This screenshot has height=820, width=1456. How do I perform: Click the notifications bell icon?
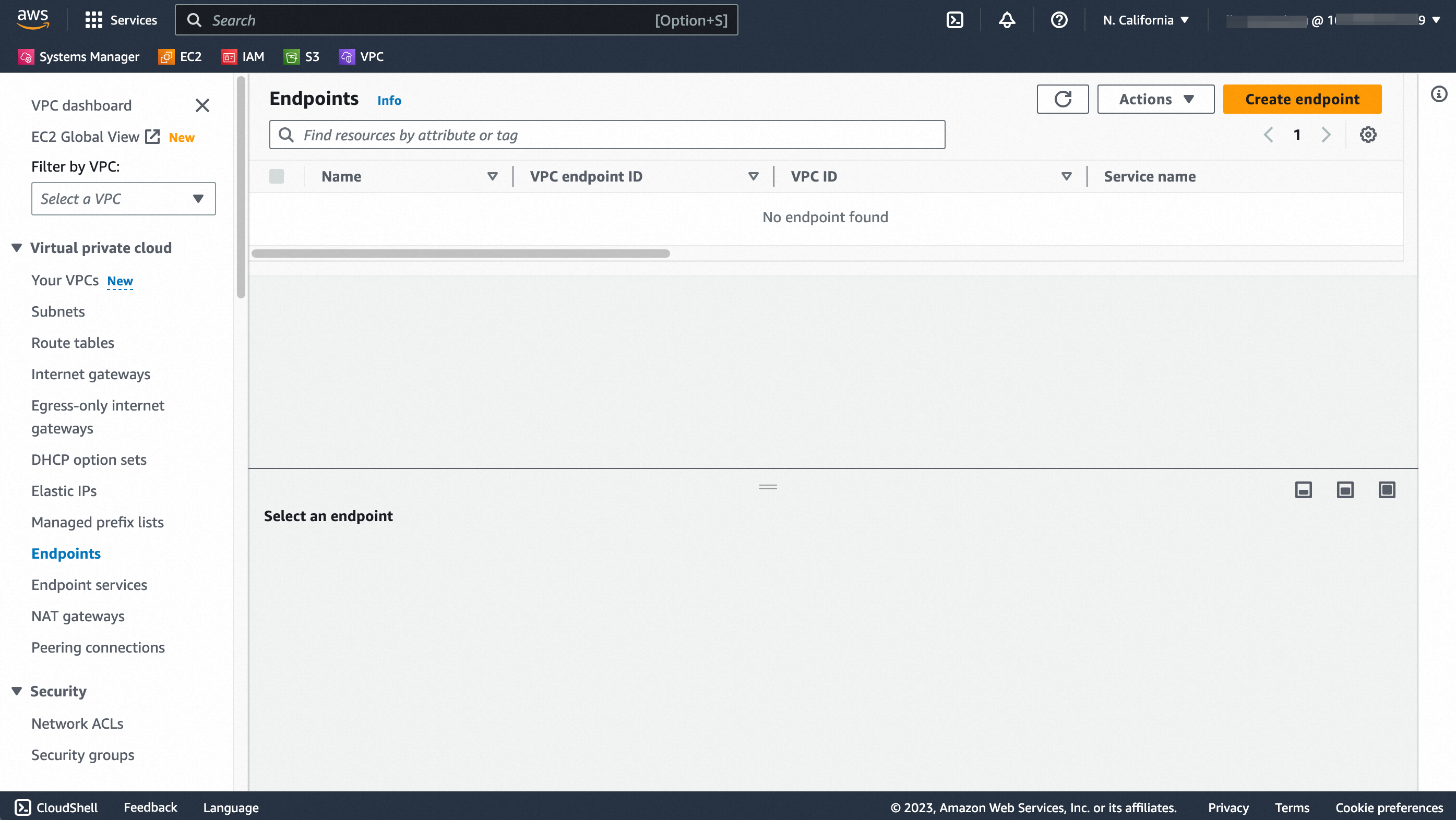(x=1007, y=20)
